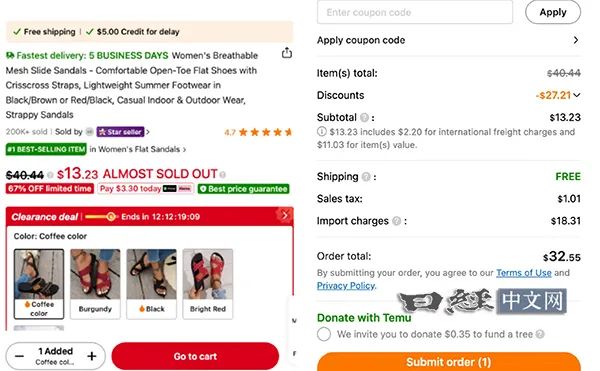Open the Import charges help icon
Screen dimensions: 600x371
(397, 221)
